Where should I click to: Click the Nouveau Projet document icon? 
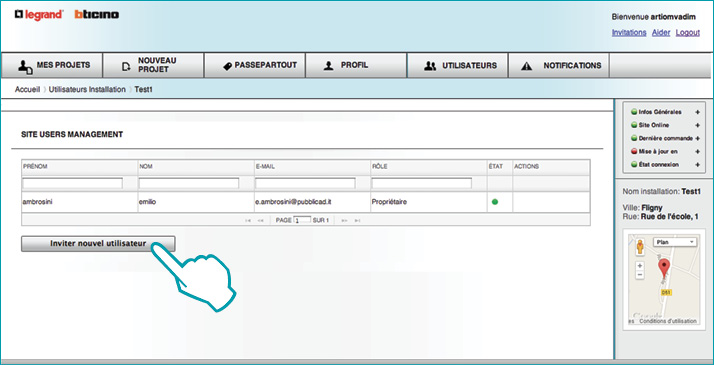[x=126, y=67]
